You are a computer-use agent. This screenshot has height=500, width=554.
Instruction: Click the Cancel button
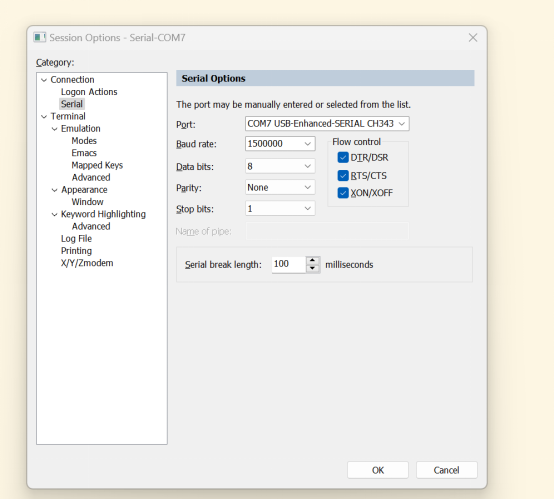click(x=446, y=470)
